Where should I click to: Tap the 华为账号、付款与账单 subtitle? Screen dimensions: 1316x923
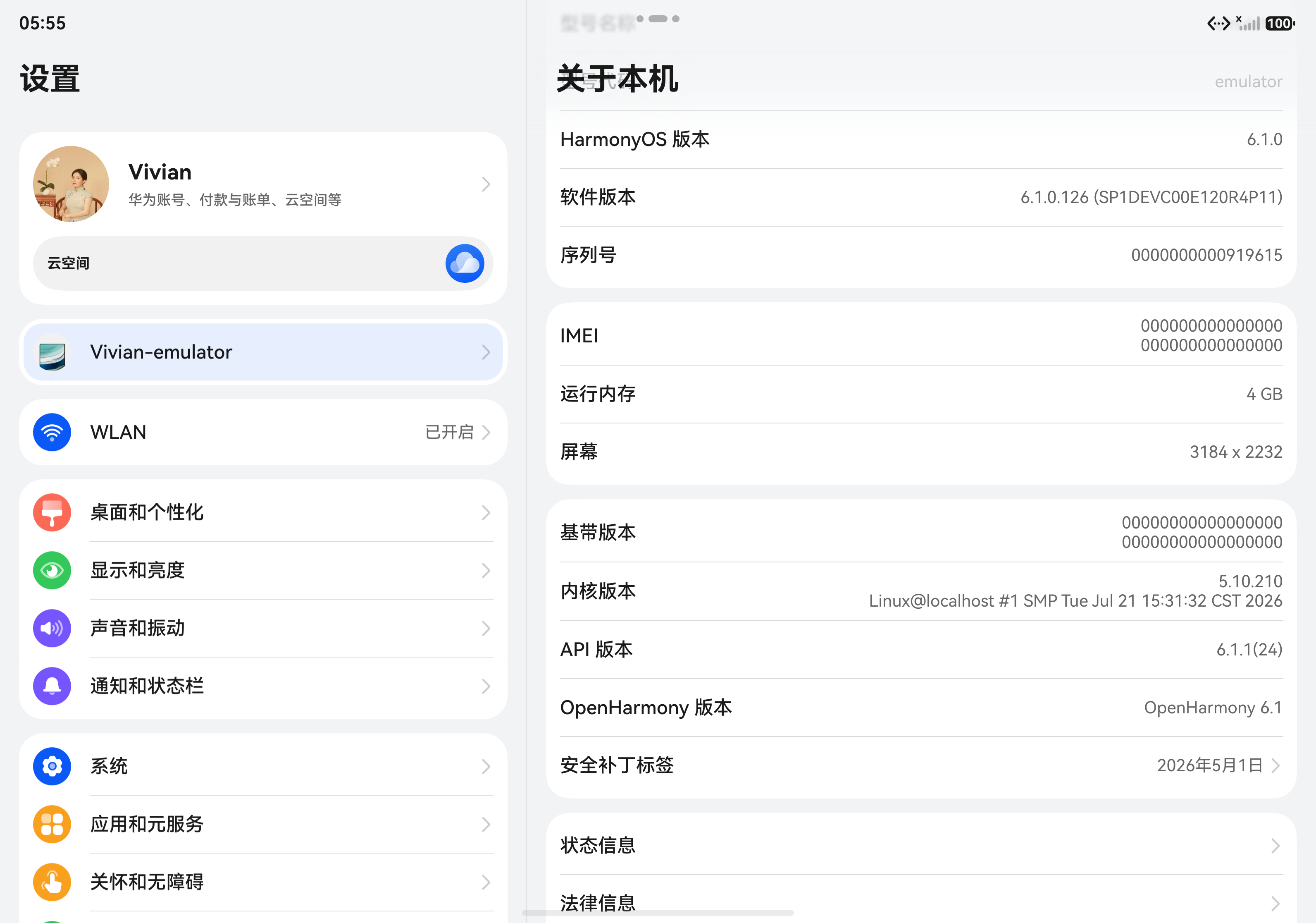coord(235,199)
